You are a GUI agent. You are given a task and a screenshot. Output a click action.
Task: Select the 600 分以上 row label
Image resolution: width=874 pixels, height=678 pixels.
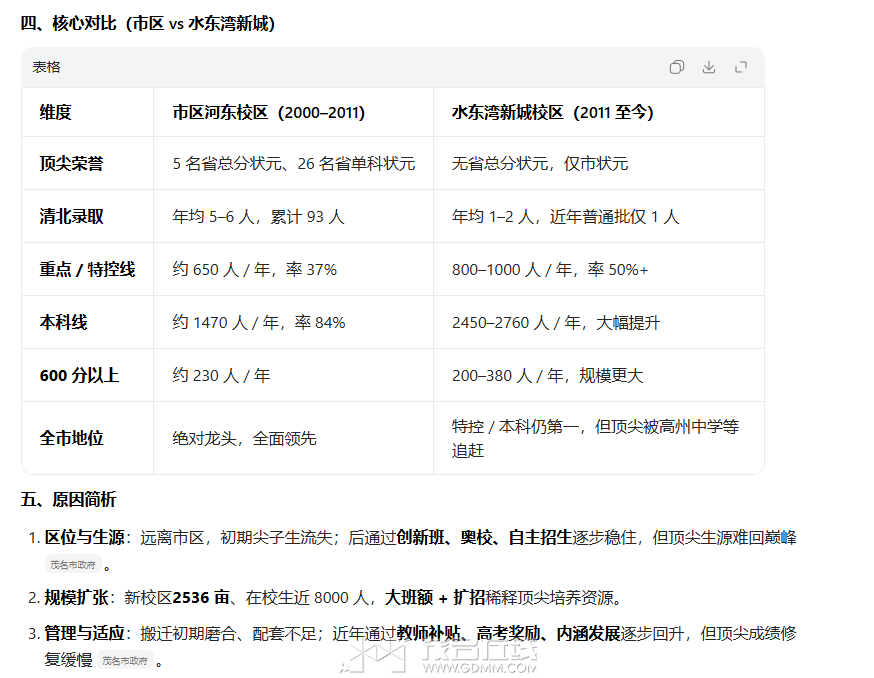(79, 376)
